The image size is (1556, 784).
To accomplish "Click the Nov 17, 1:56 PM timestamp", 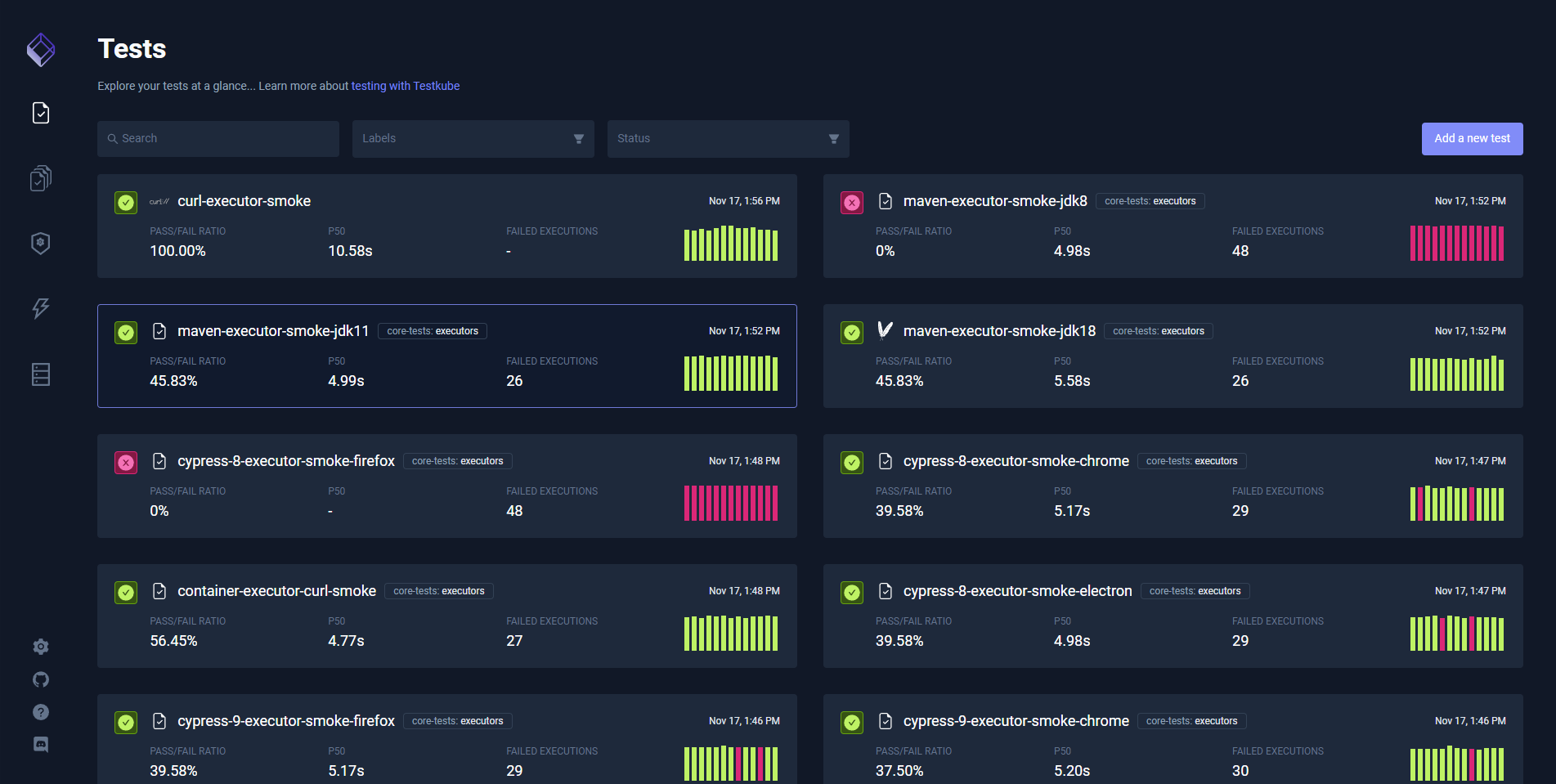I will 744,201.
